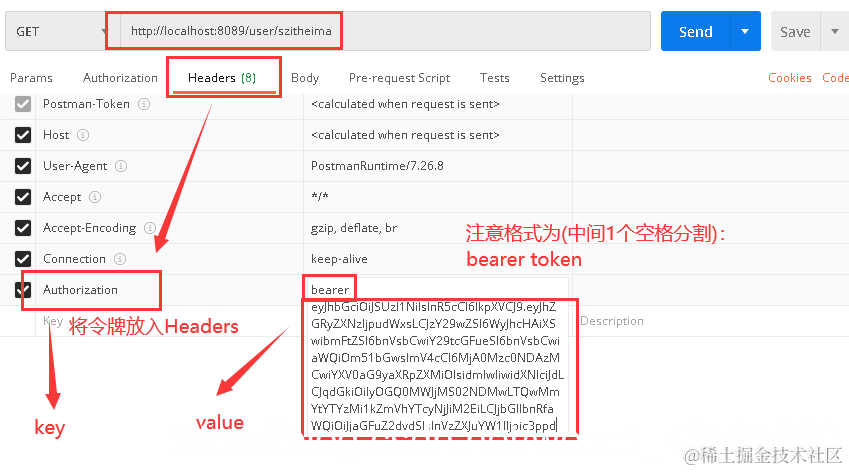Click the Accept-Encoding key name
Image resolution: width=849 pixels, height=472 pixels.
pyautogui.click(x=89, y=228)
